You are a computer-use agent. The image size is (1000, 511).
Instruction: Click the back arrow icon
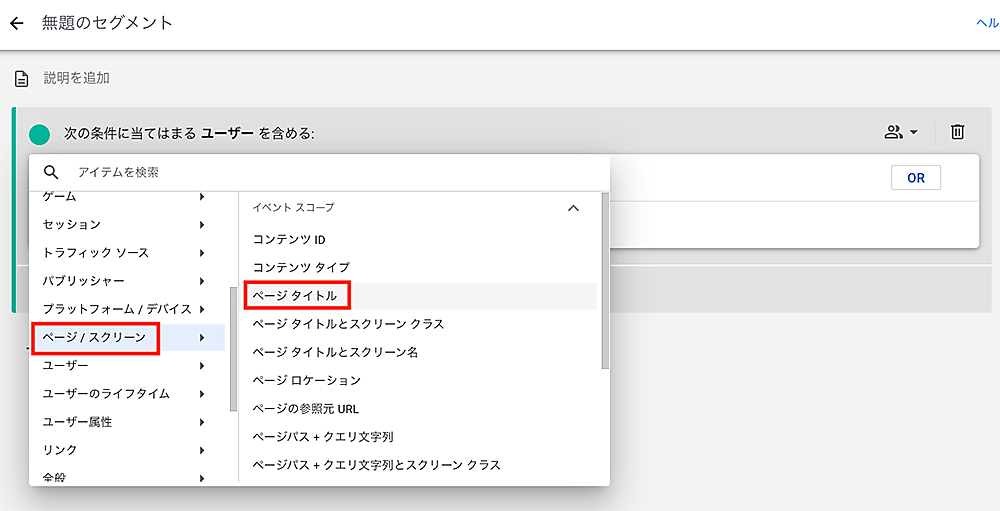16,23
